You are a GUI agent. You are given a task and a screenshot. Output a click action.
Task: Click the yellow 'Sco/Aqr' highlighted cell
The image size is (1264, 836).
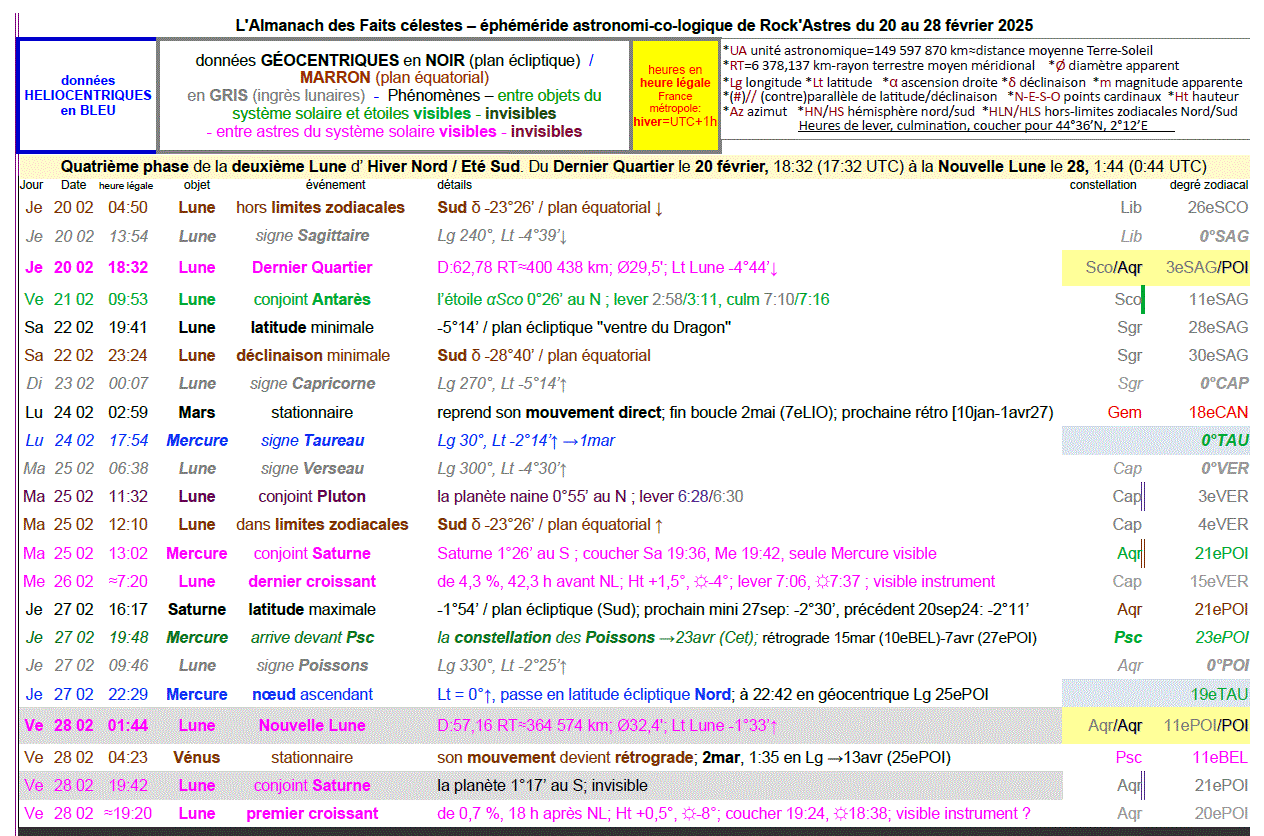coord(1113,267)
